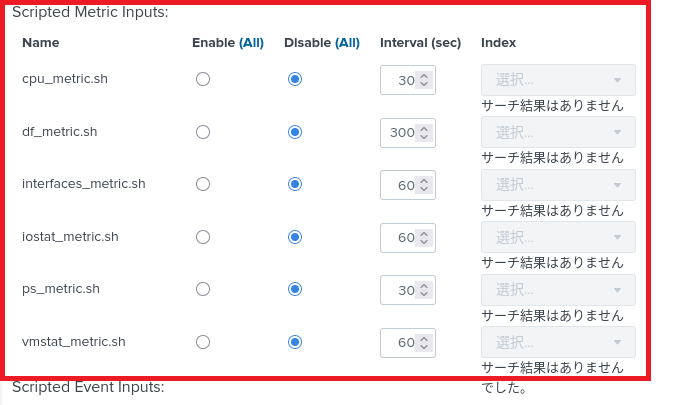Click the Disable (All) link
Image resolution: width=691 pixels, height=405 pixels.
pos(347,43)
